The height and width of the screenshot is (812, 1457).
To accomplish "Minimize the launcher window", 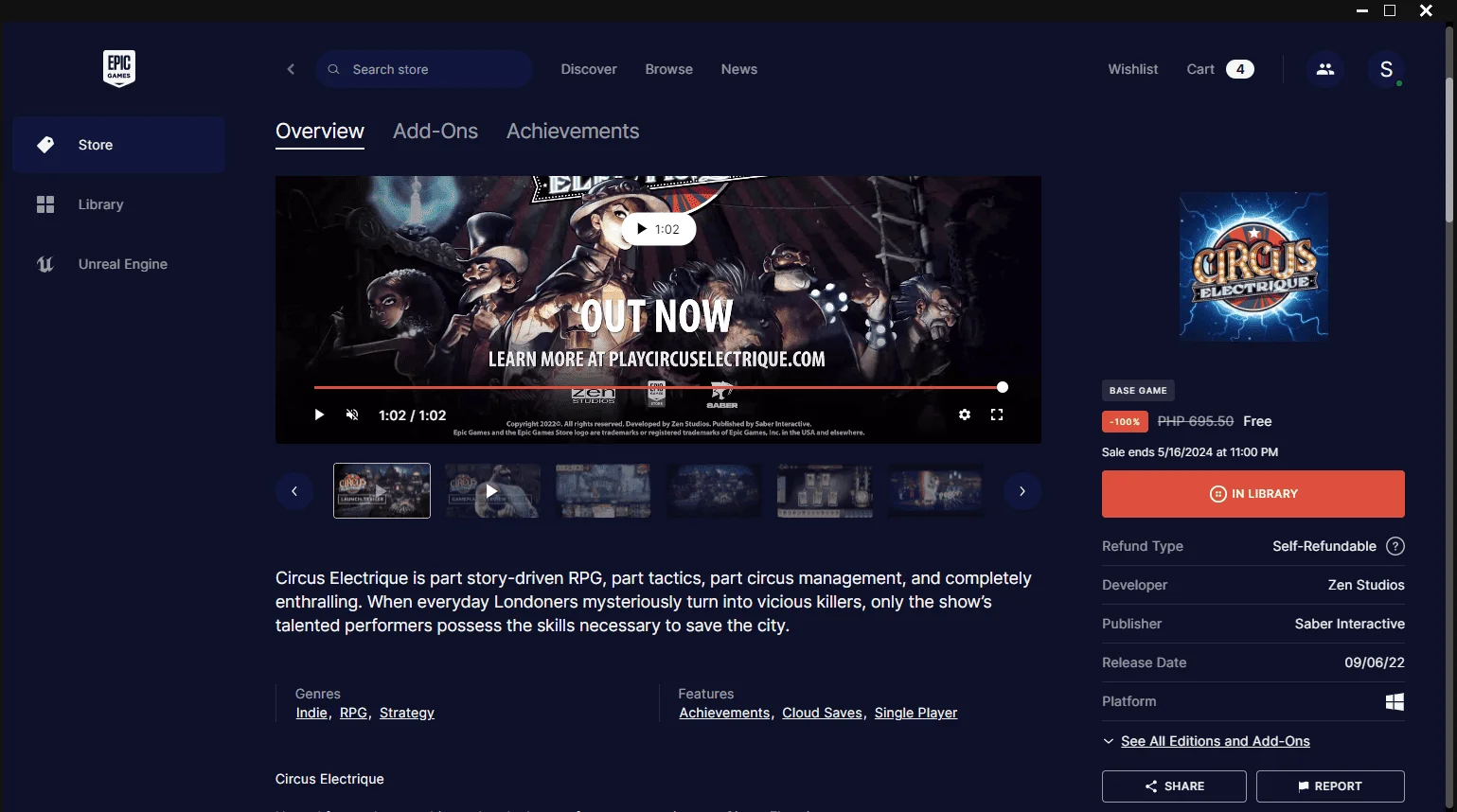I will pos(1362,10).
